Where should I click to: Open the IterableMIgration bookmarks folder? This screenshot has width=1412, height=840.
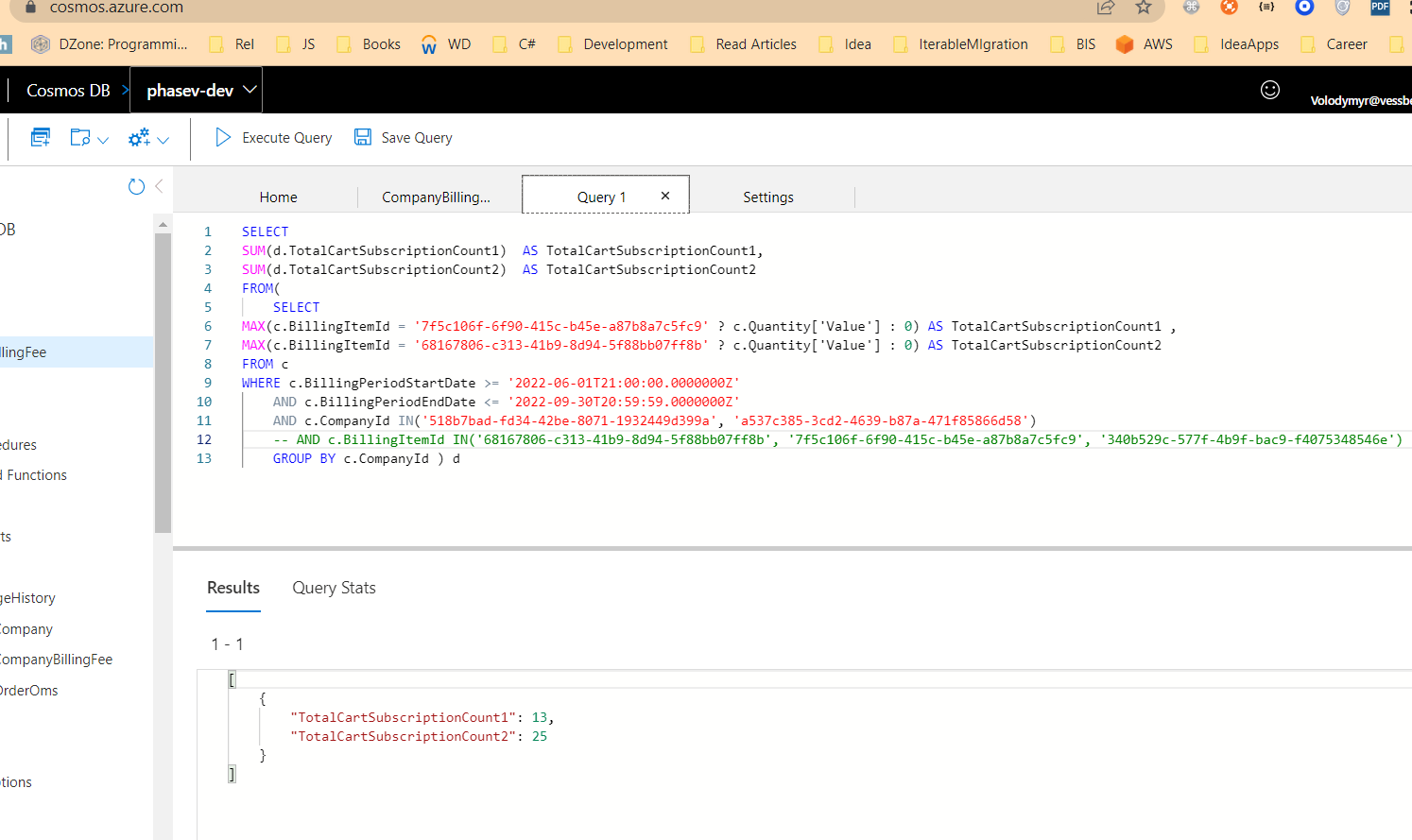(x=960, y=44)
